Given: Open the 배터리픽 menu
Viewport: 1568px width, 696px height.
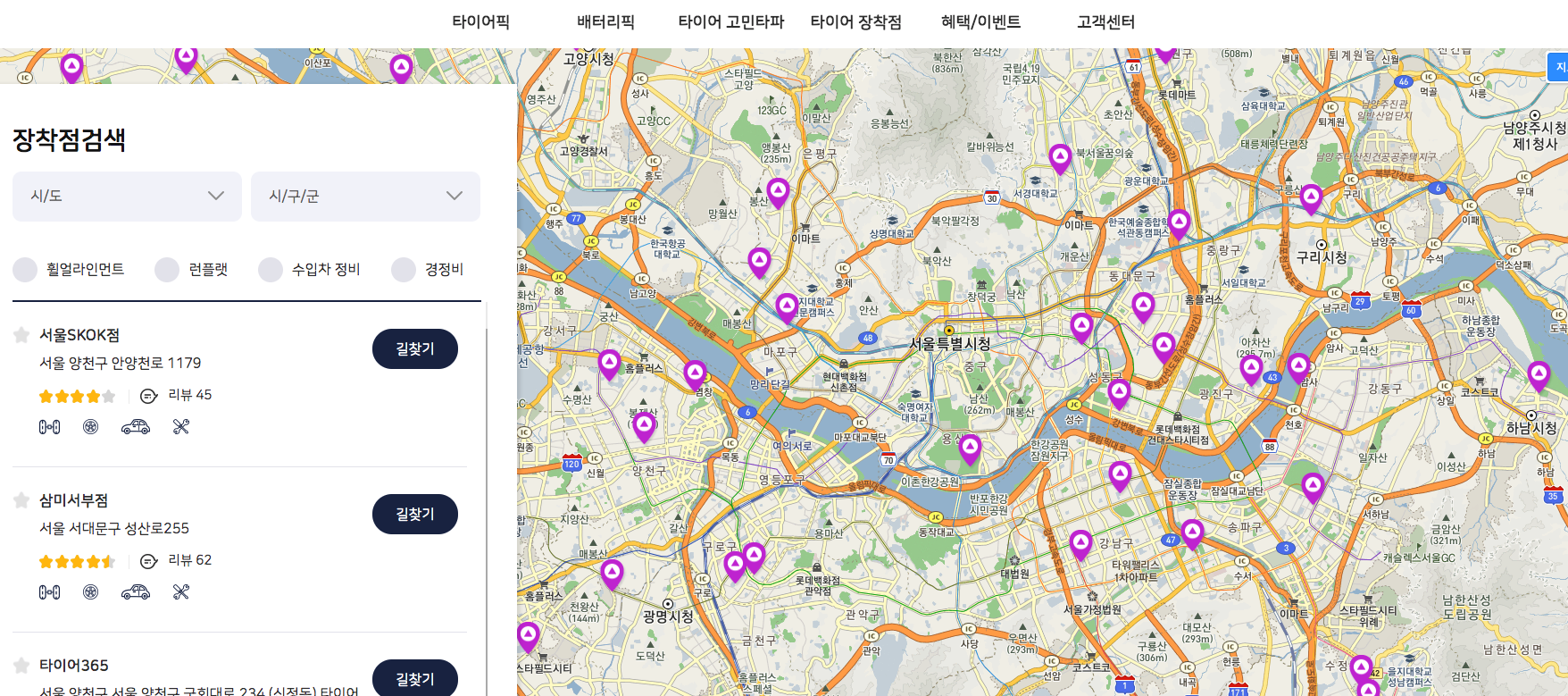Looking at the screenshot, I should pyautogui.click(x=605, y=22).
